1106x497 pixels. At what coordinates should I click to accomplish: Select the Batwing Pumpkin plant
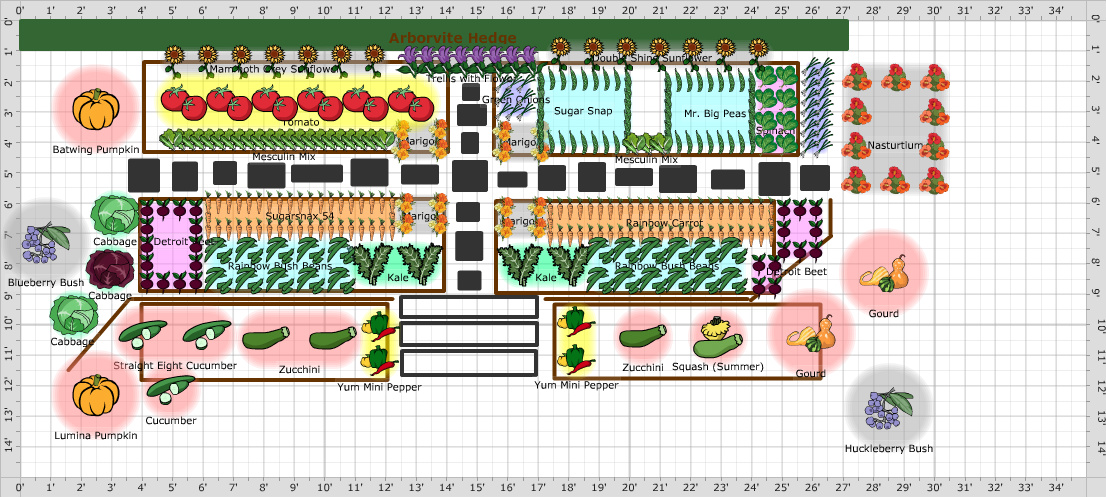tap(95, 108)
